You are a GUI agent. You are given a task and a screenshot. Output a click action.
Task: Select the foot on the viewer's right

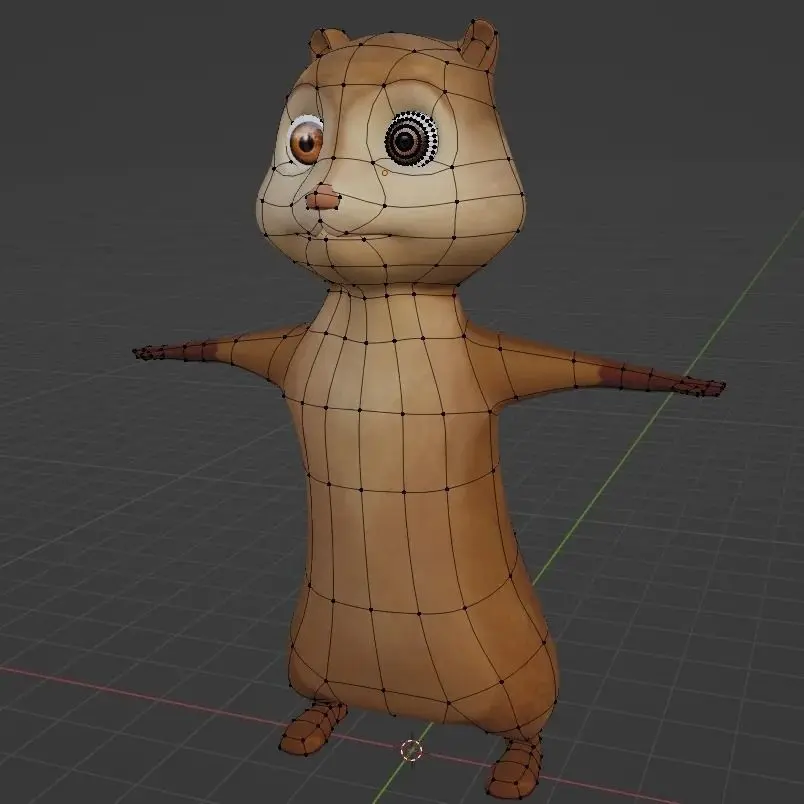click(516, 766)
